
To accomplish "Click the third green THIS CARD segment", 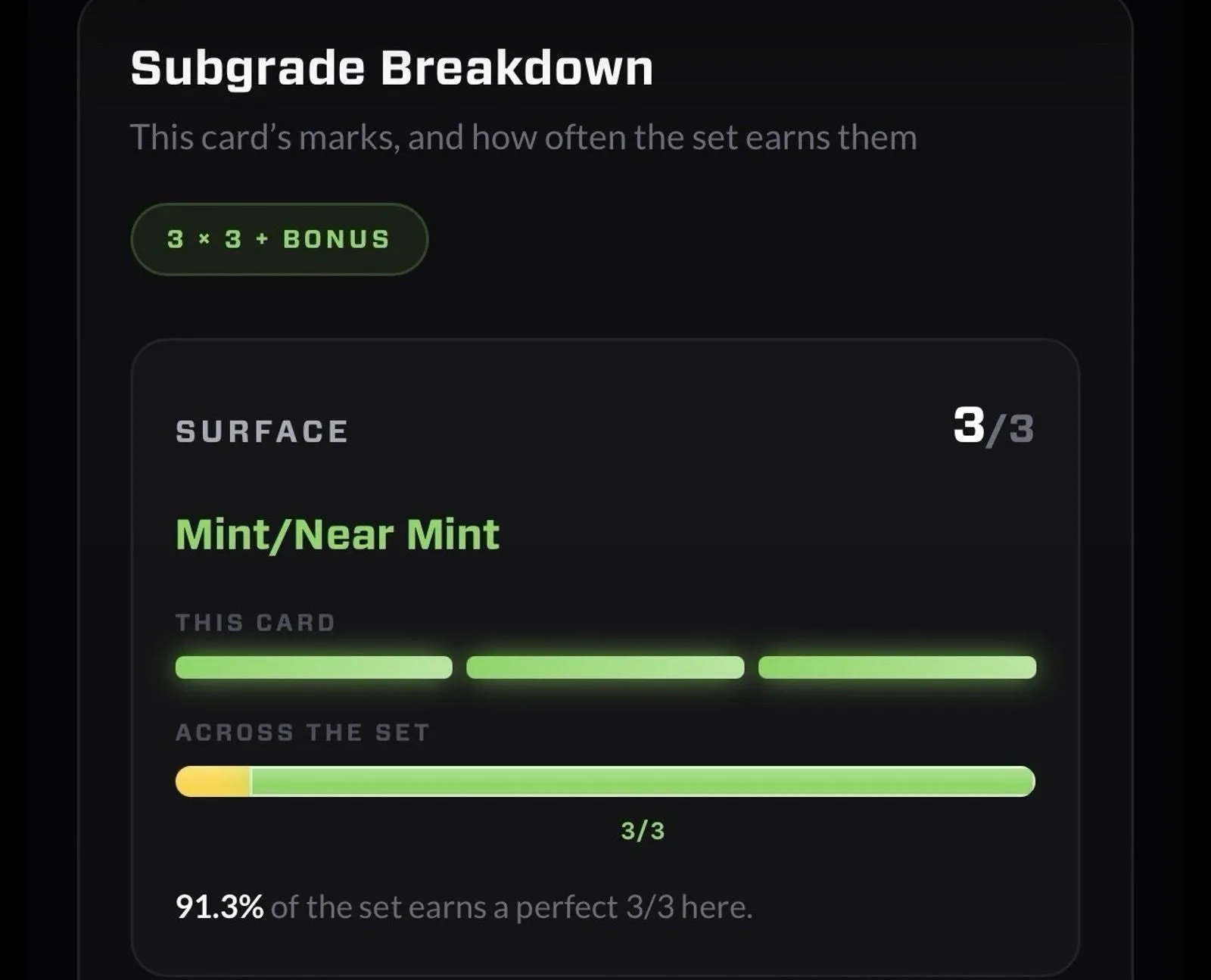I will 897,667.
